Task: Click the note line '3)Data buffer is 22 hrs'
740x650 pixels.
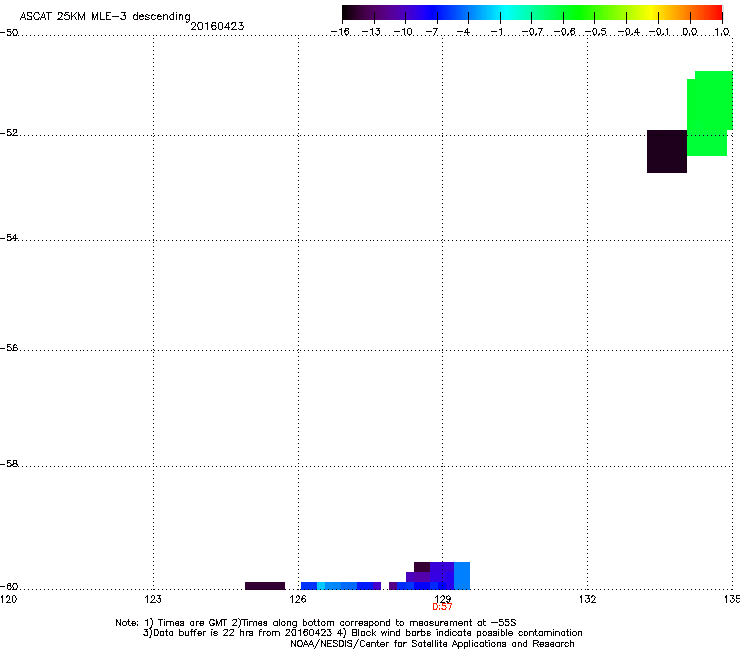Action: tap(362, 633)
